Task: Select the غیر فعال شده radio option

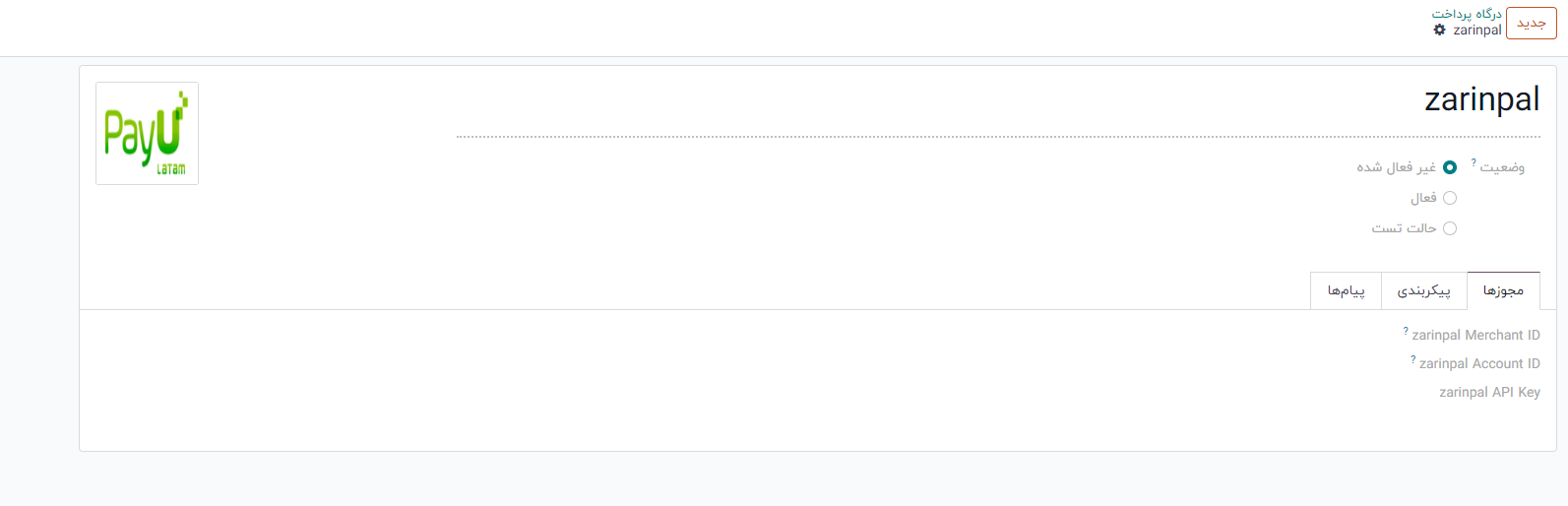Action: [x=1449, y=167]
